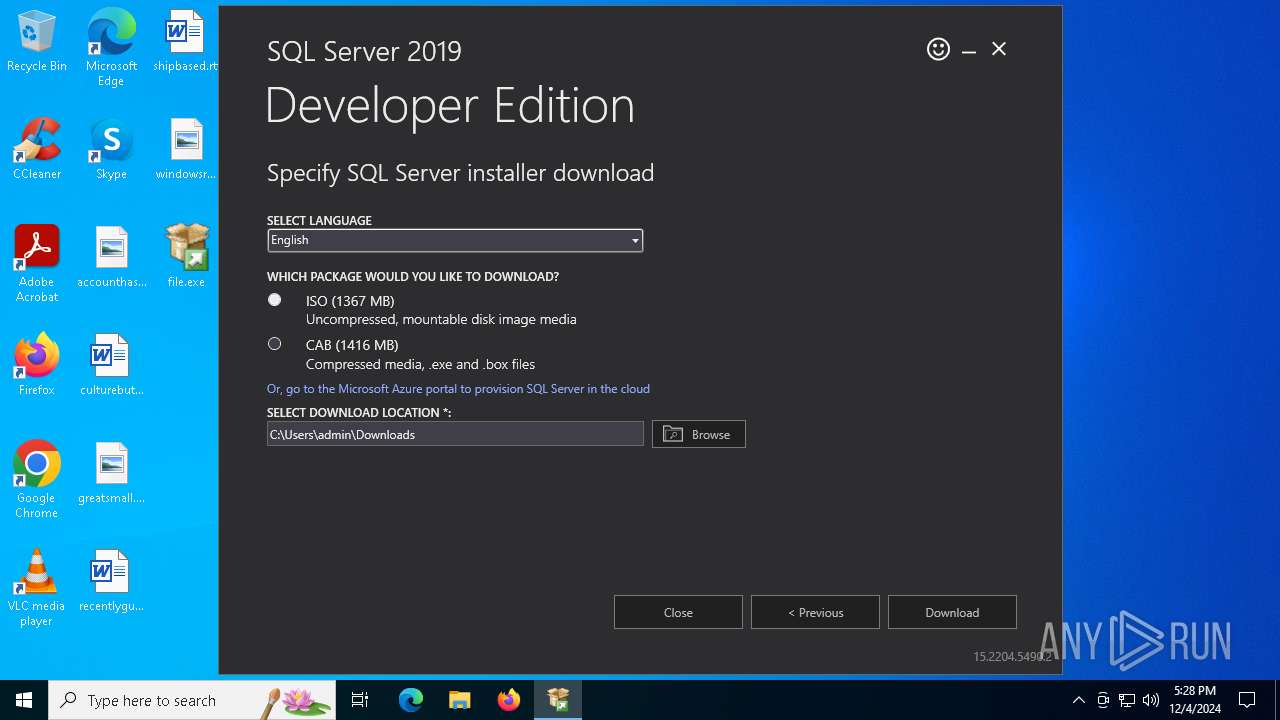The image size is (1280, 720).
Task: Go back with the Previous button
Action: (x=815, y=612)
